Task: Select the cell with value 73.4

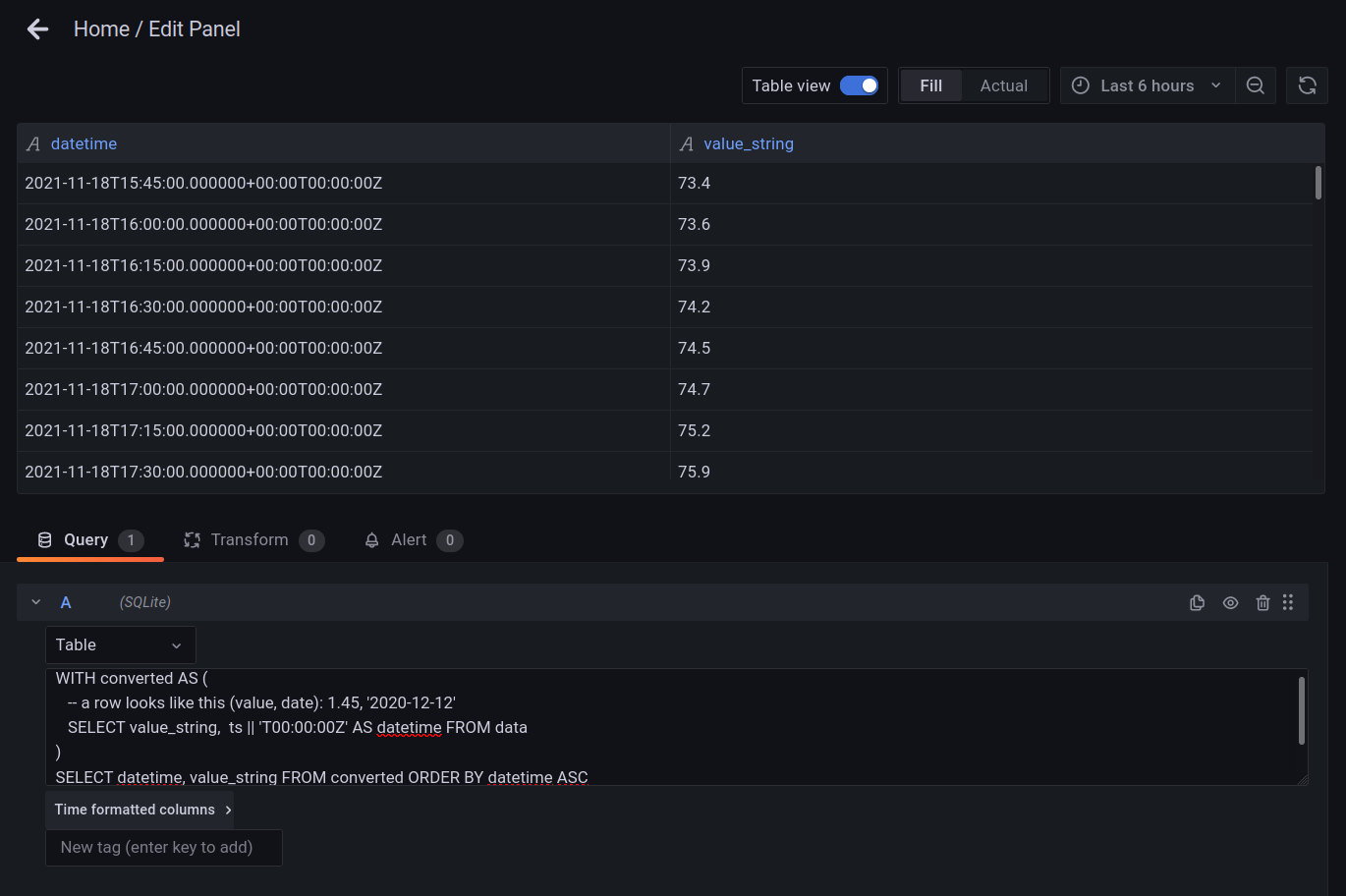Action: pos(991,183)
